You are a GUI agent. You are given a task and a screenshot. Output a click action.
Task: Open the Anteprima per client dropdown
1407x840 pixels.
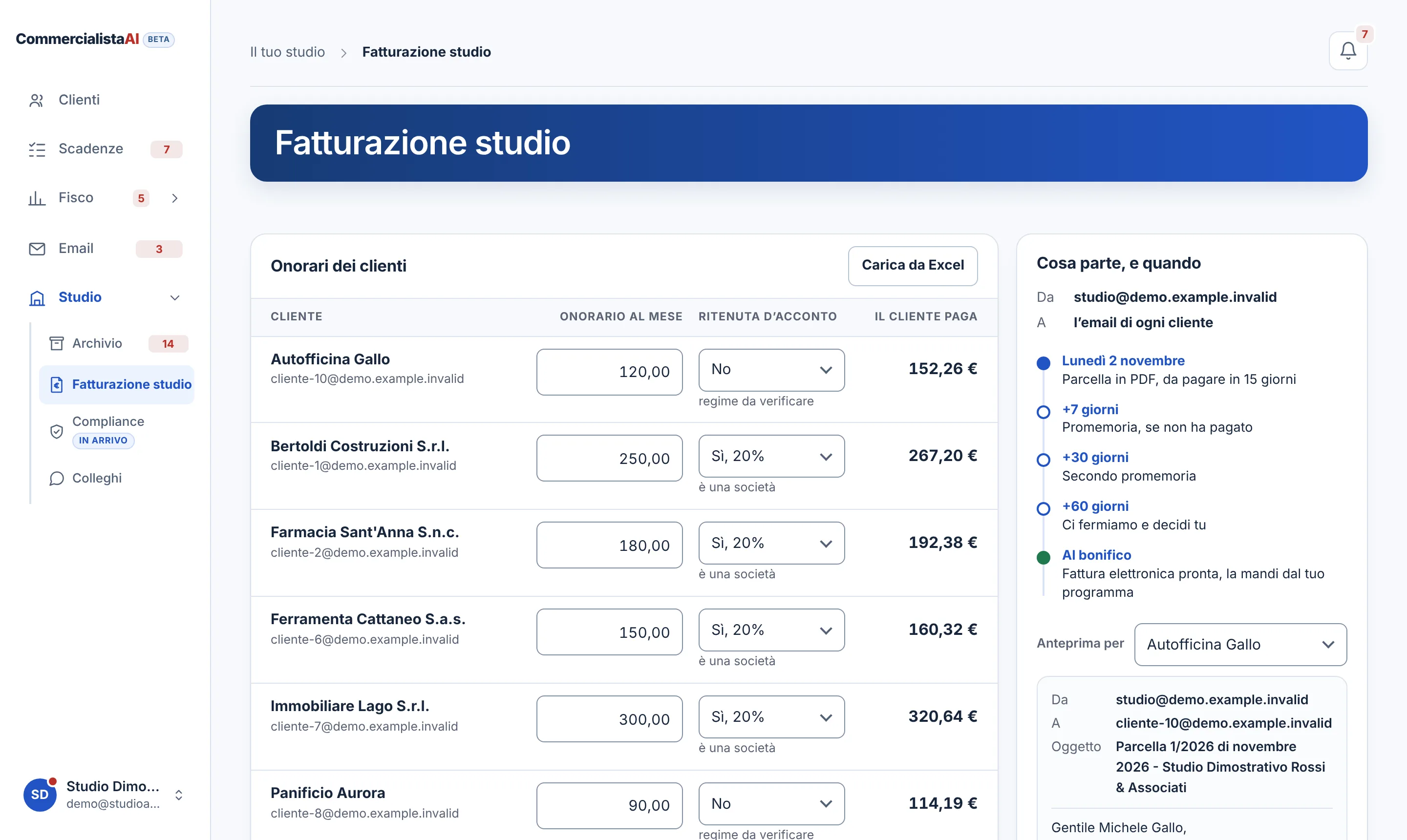[1240, 645]
